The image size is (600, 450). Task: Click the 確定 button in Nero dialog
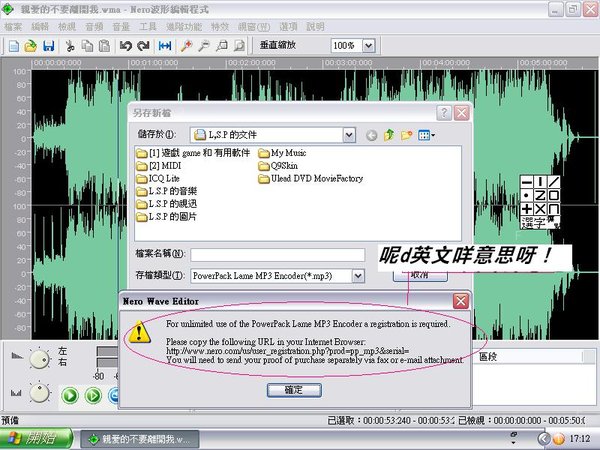[x=294, y=390]
